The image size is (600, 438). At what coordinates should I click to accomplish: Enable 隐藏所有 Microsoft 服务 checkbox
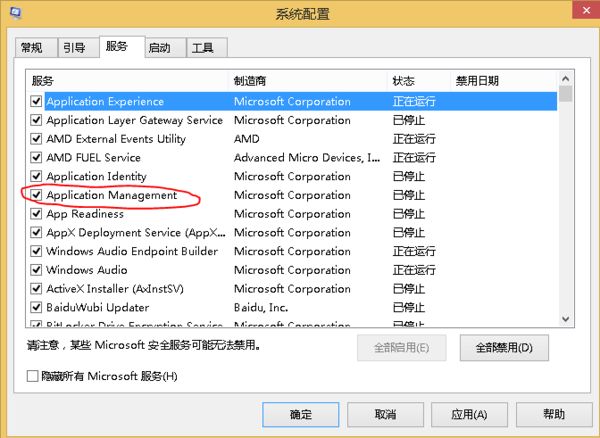[x=33, y=376]
